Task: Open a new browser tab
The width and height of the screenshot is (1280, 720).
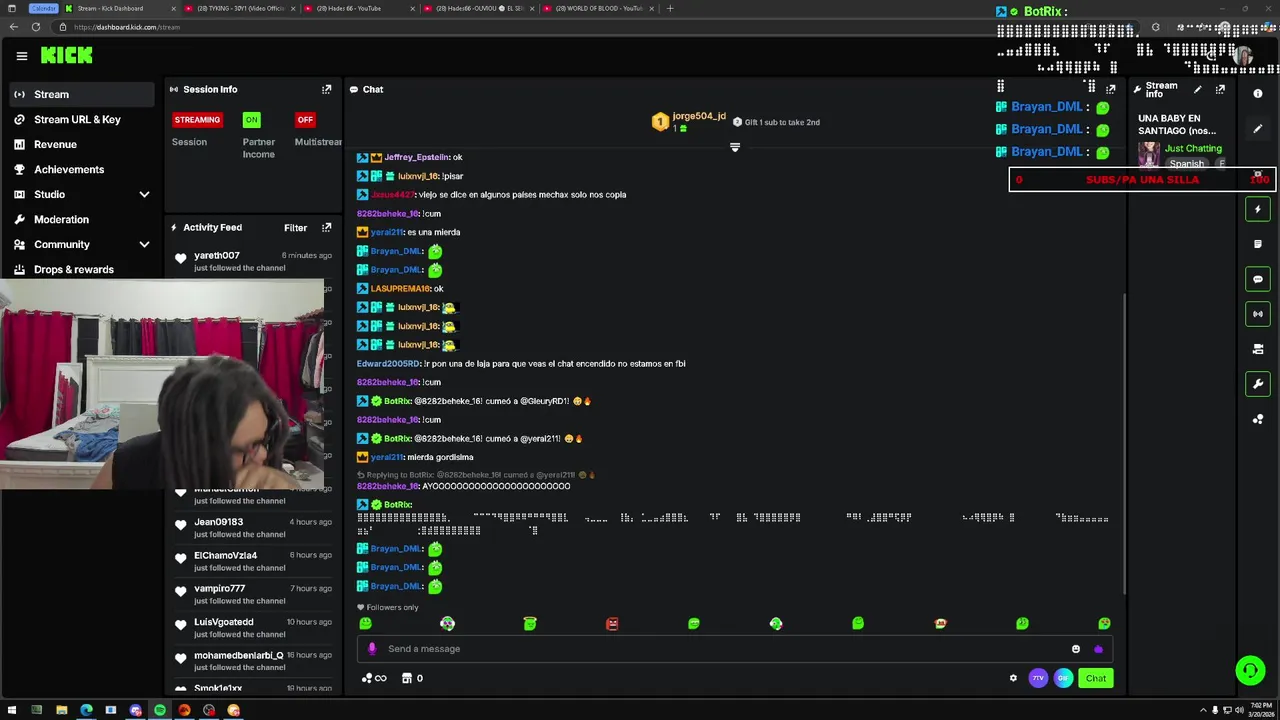Action: (x=670, y=8)
